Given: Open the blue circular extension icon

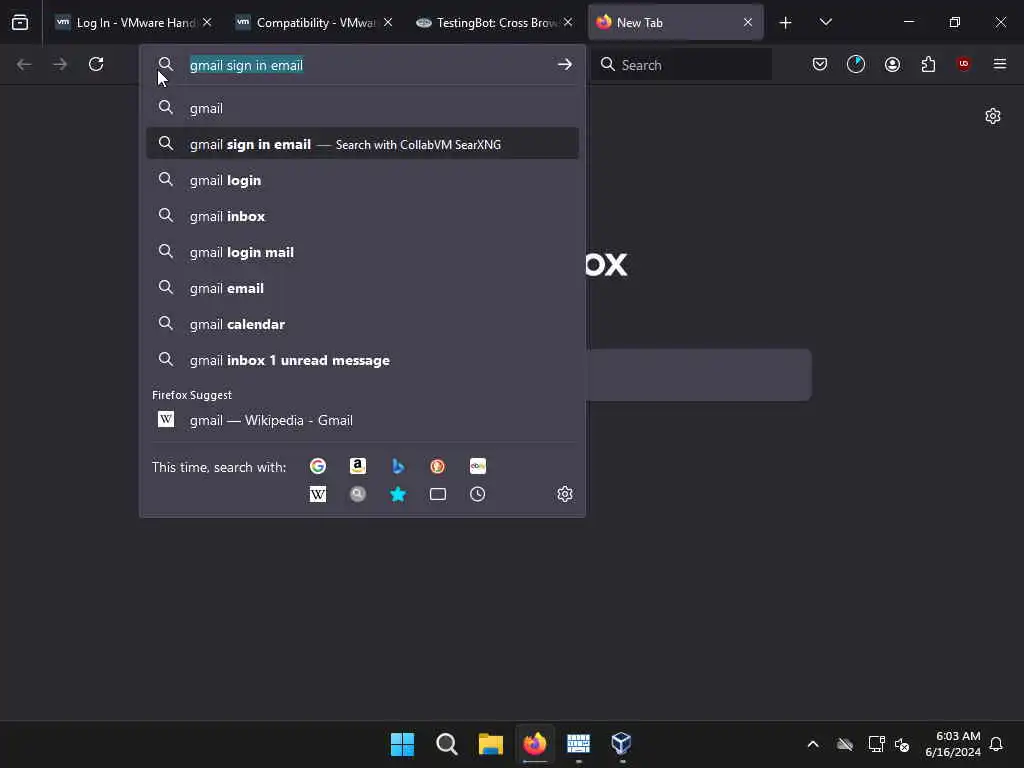Looking at the screenshot, I should click(x=856, y=64).
